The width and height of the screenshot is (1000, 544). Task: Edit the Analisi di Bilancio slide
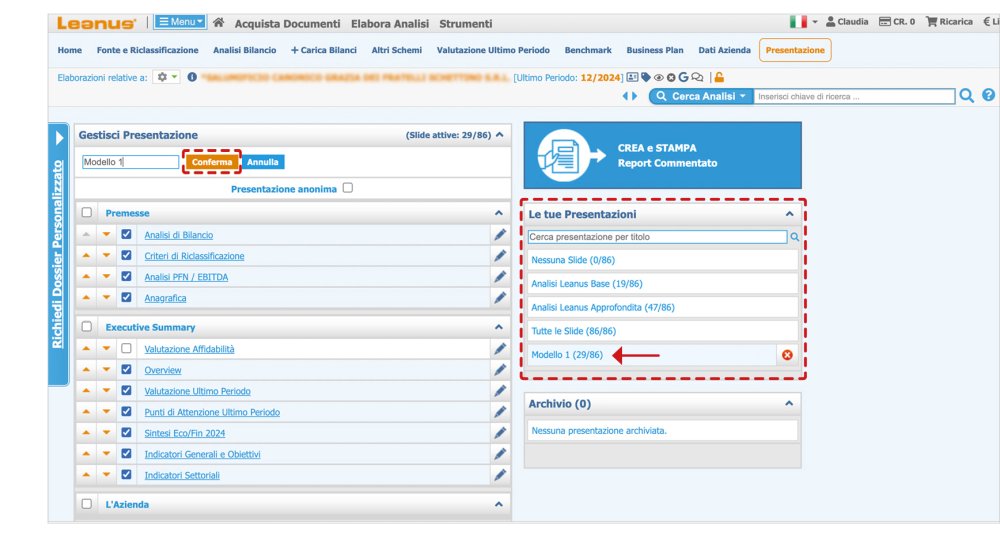pyautogui.click(x=500, y=235)
